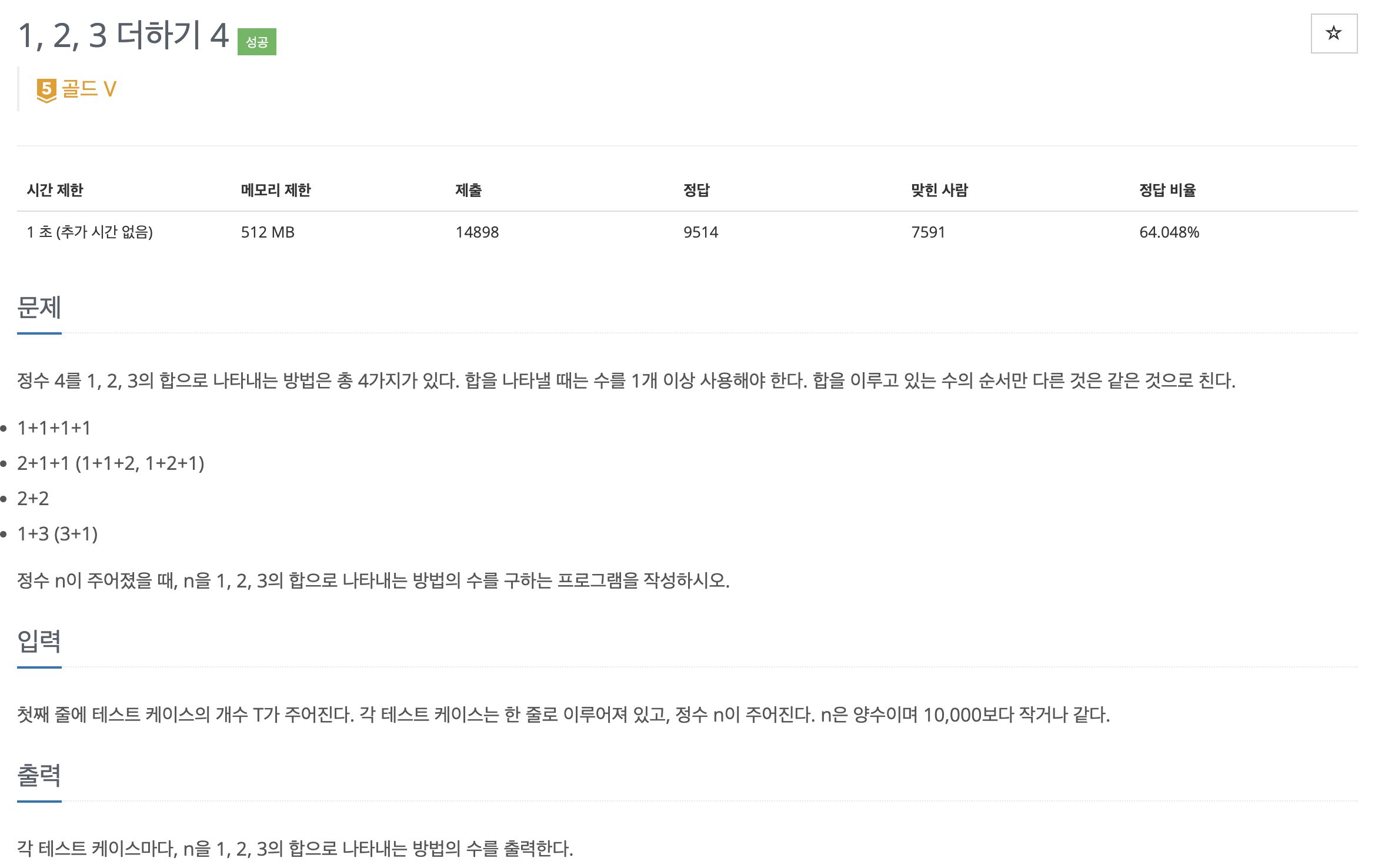Click the 512 MB memory limit value

(x=268, y=232)
